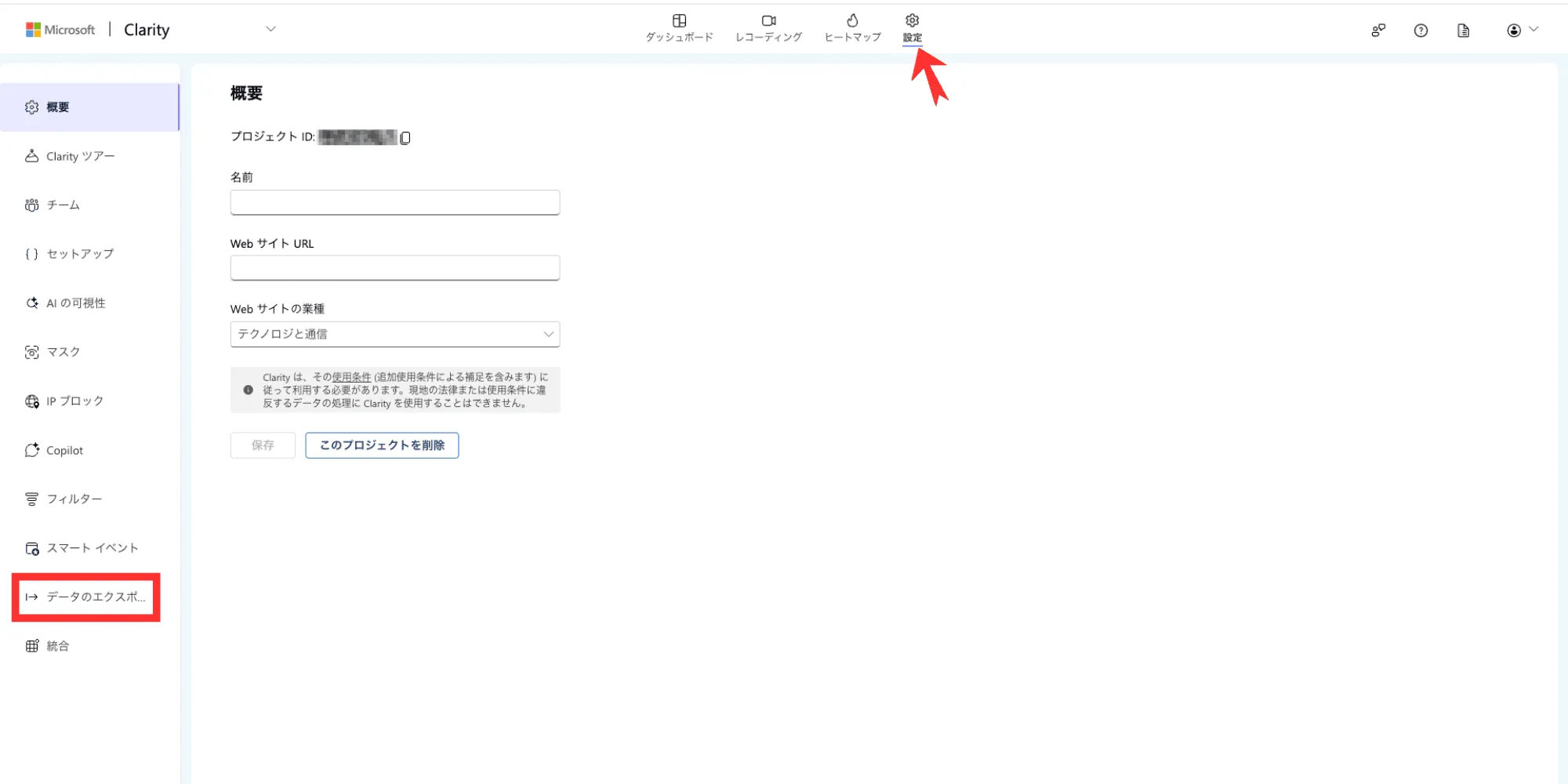This screenshot has height=784, width=1568.
Task: Click the セットアップ braces icon
Action: pyautogui.click(x=31, y=254)
